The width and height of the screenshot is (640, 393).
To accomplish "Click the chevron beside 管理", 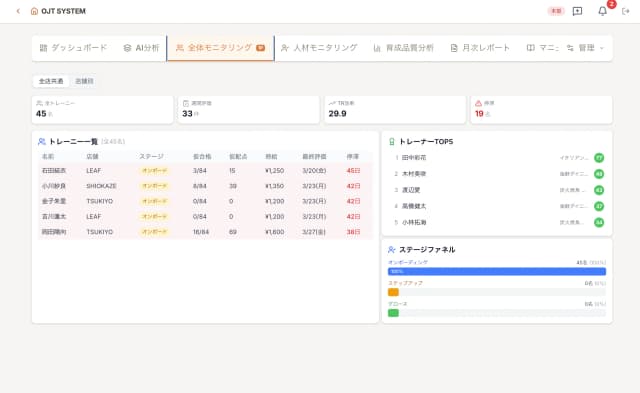I will [602, 48].
